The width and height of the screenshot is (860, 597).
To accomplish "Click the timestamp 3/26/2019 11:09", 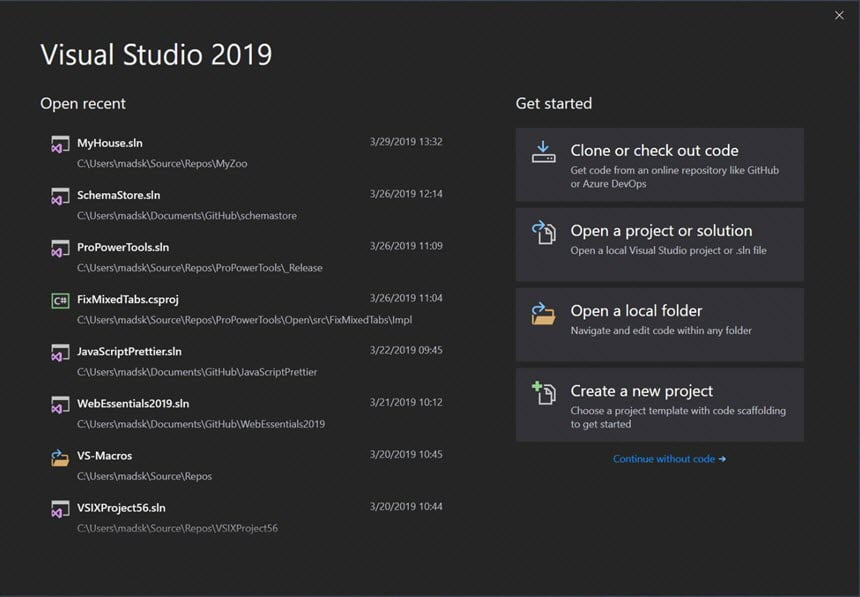I will point(406,246).
